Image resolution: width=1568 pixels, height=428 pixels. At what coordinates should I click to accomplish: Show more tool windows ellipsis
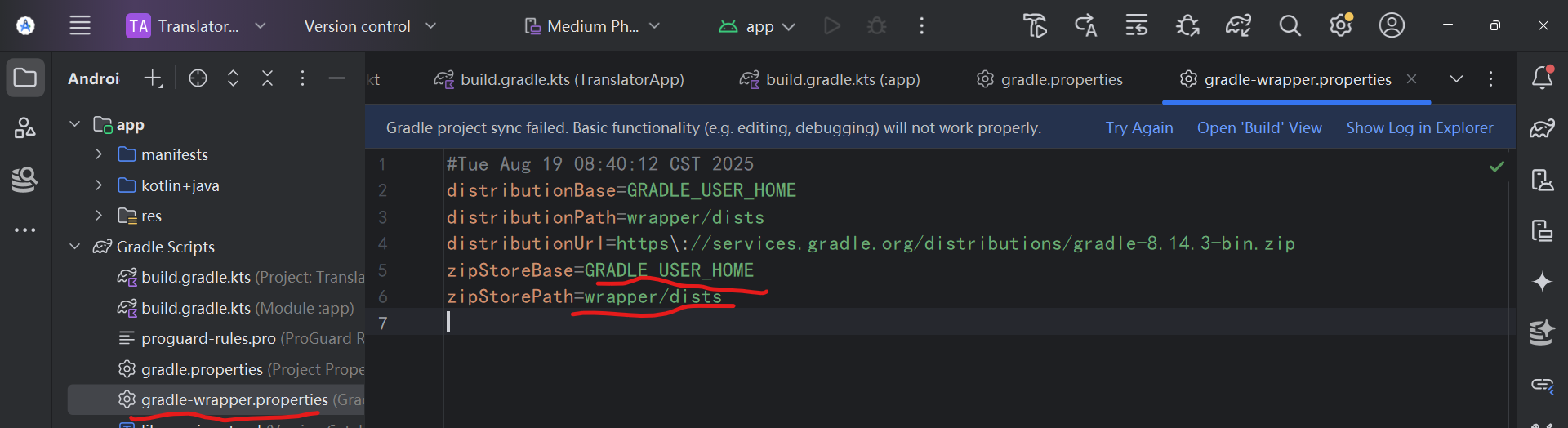pyautogui.click(x=25, y=230)
